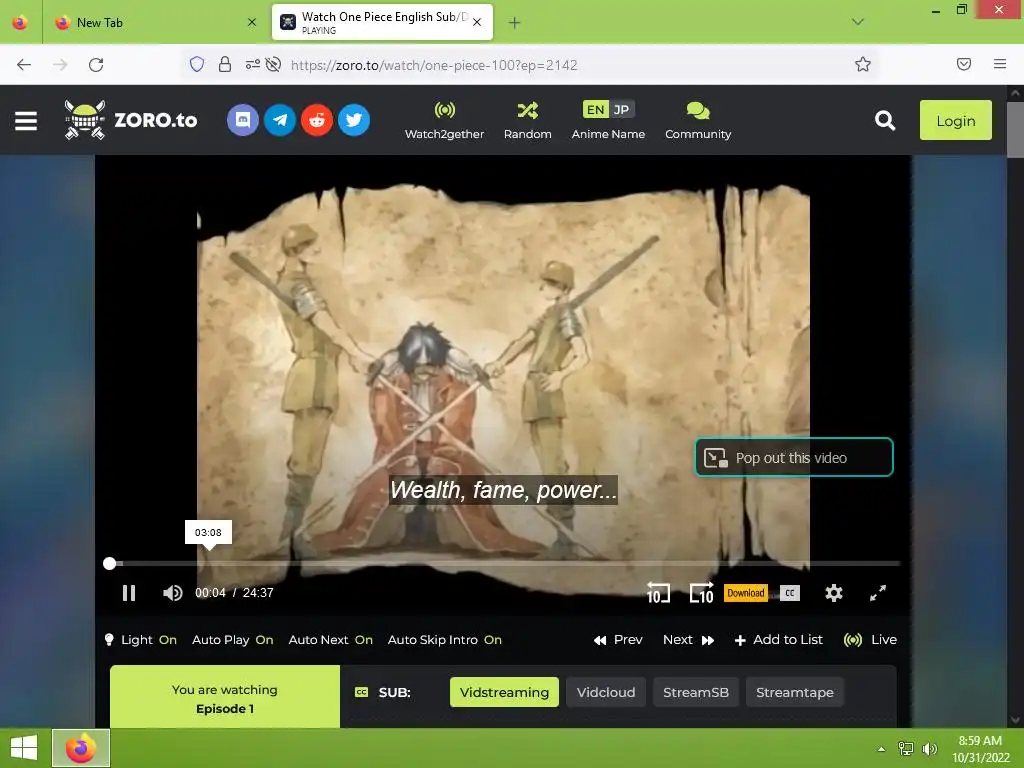Viewport: 1024px width, 768px height.
Task: Click the autoplay blocked icon
Action: (274, 64)
